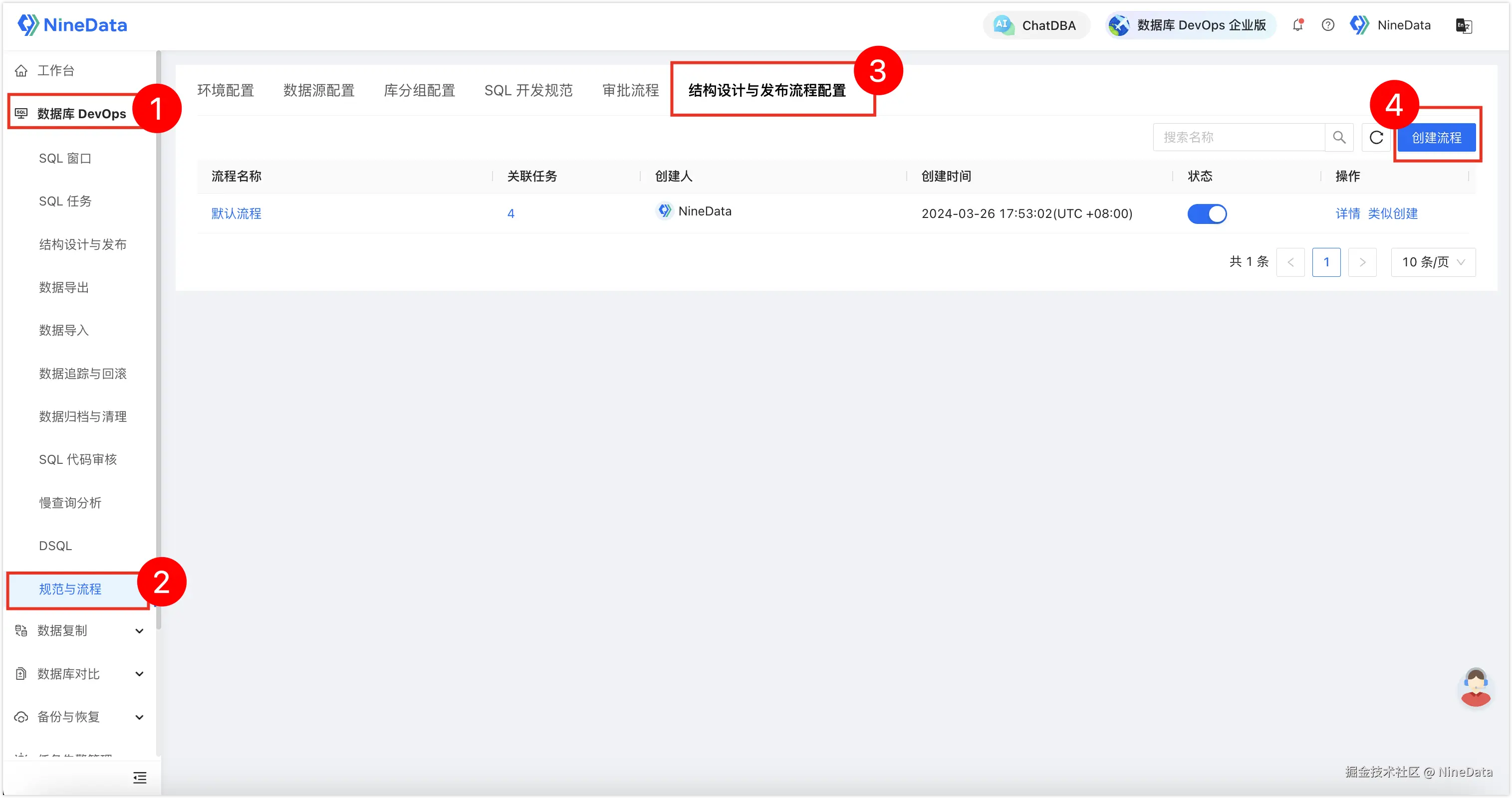Open the 默认流程 link

[236, 213]
